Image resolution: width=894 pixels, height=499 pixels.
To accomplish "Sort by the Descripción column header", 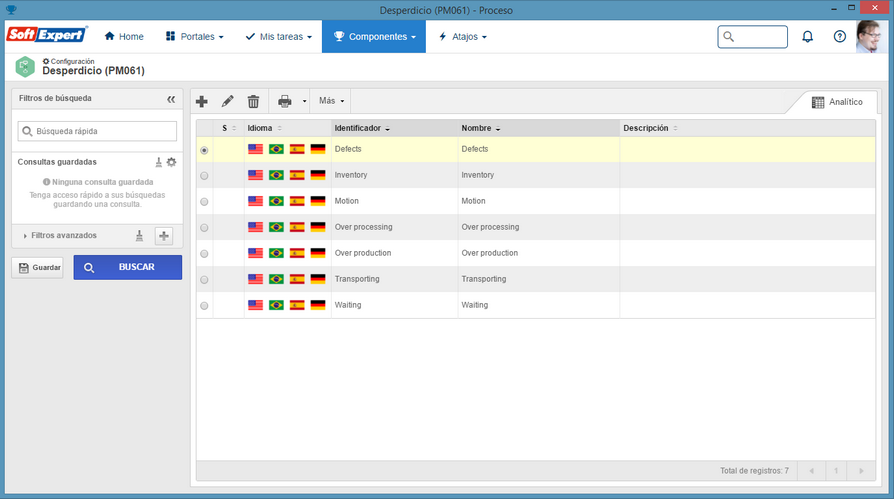I will click(747, 128).
